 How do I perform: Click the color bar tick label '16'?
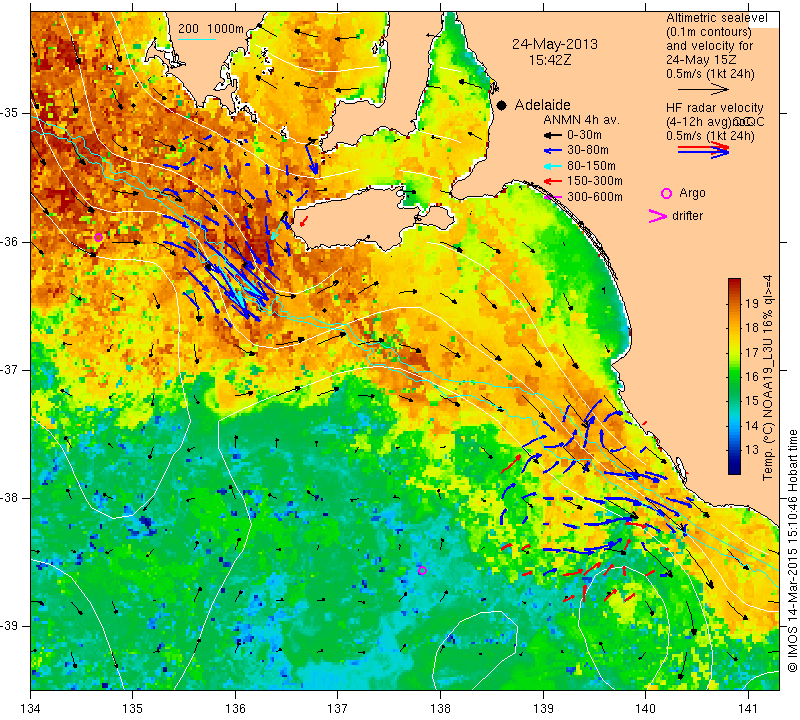coord(752,377)
